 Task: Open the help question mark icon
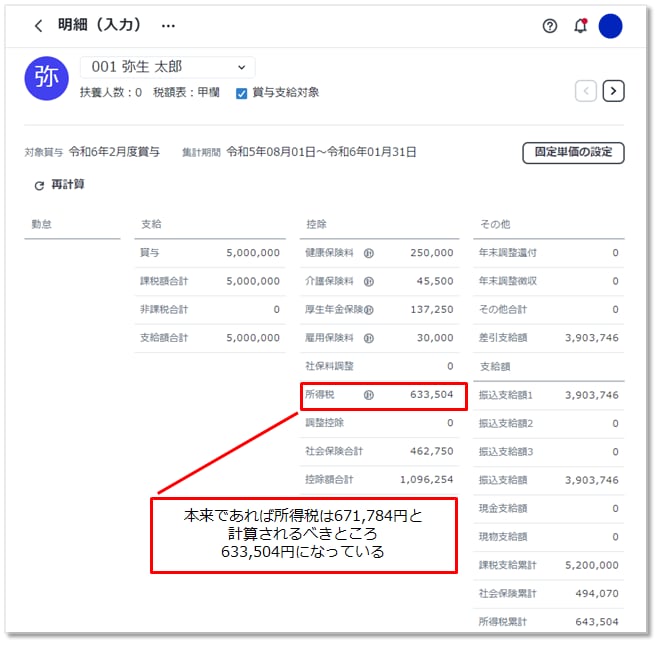point(549,27)
